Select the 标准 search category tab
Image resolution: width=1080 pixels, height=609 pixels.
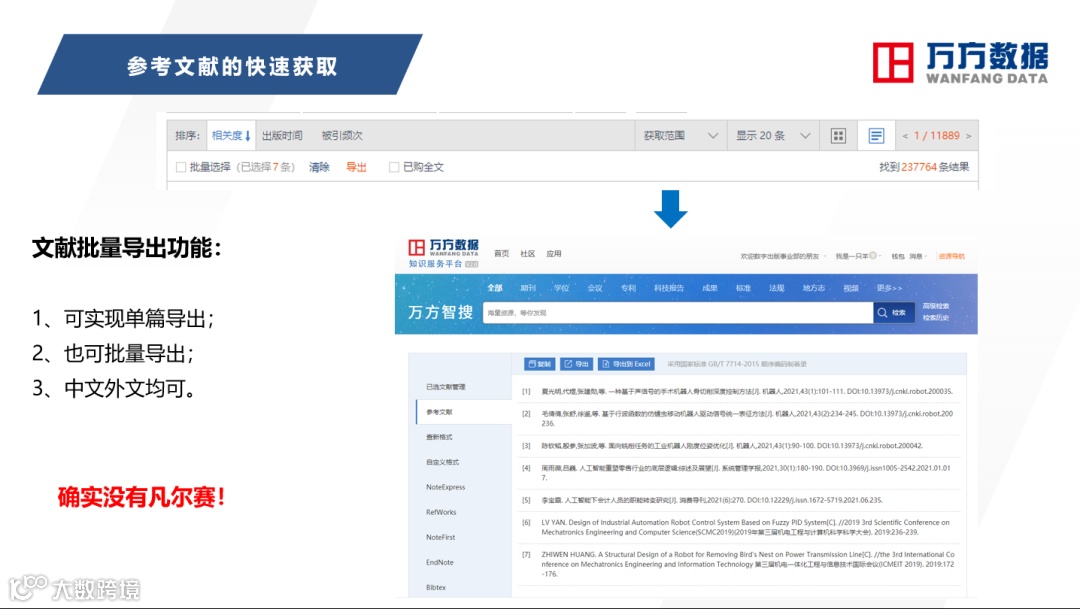coord(743,288)
